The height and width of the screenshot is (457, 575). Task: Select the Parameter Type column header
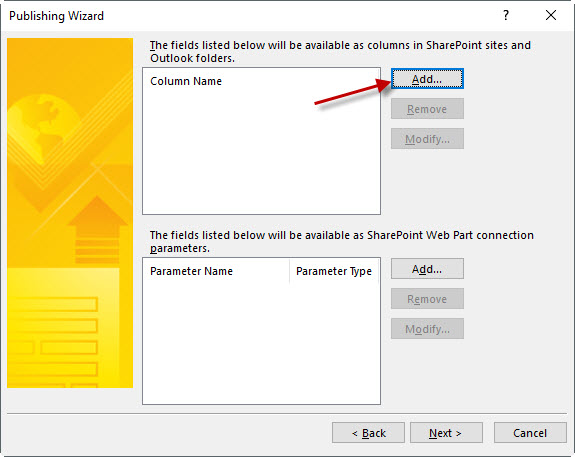[334, 271]
